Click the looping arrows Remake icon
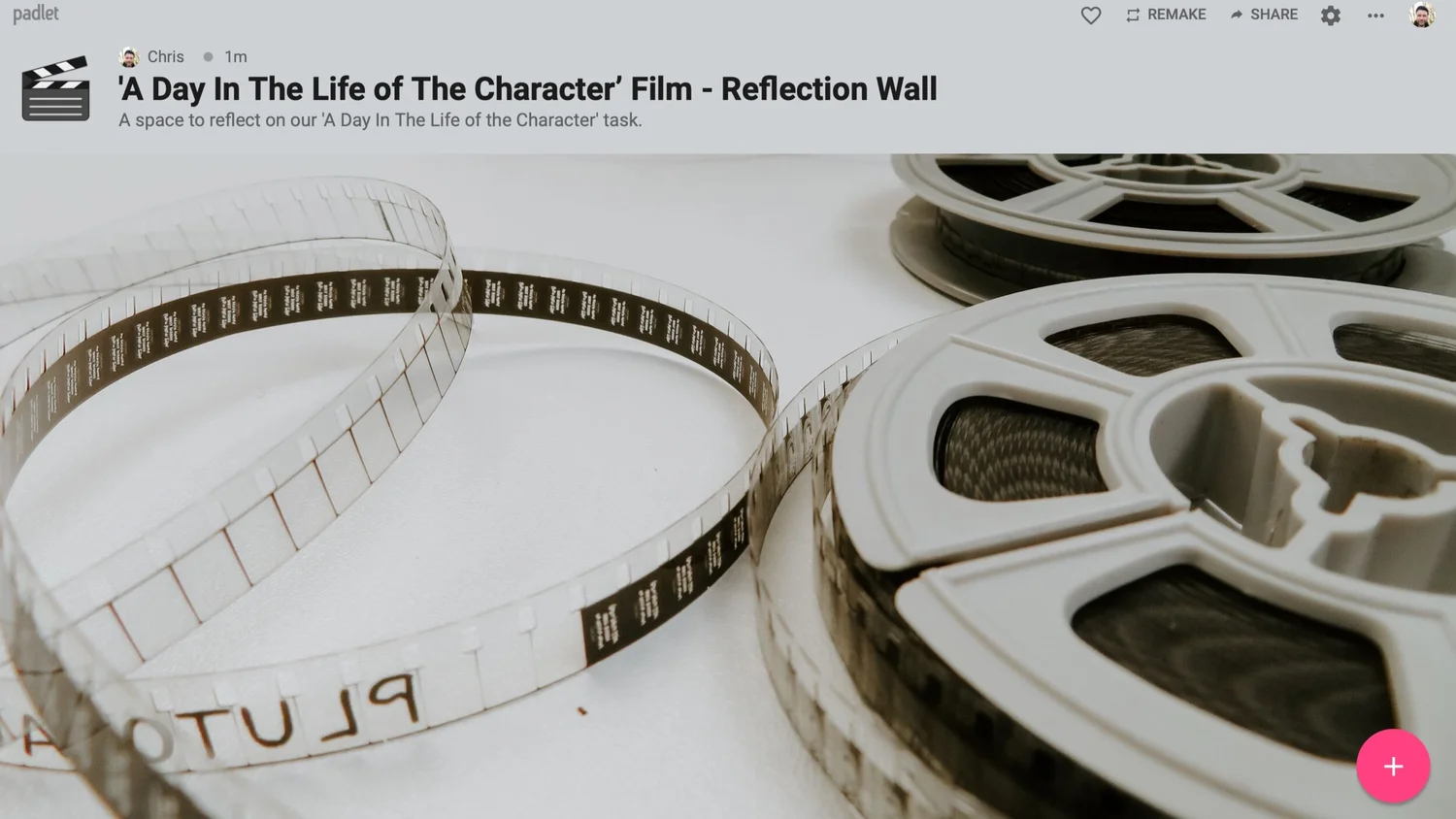This screenshot has width=1456, height=819. point(1133,16)
